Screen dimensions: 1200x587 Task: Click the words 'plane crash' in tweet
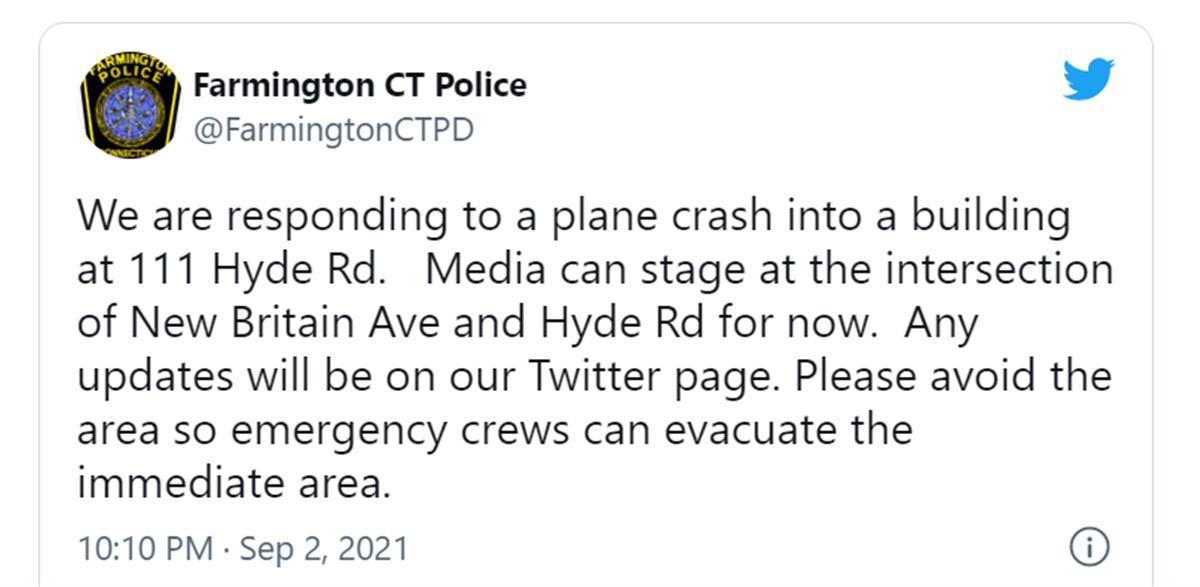pyautogui.click(x=592, y=217)
